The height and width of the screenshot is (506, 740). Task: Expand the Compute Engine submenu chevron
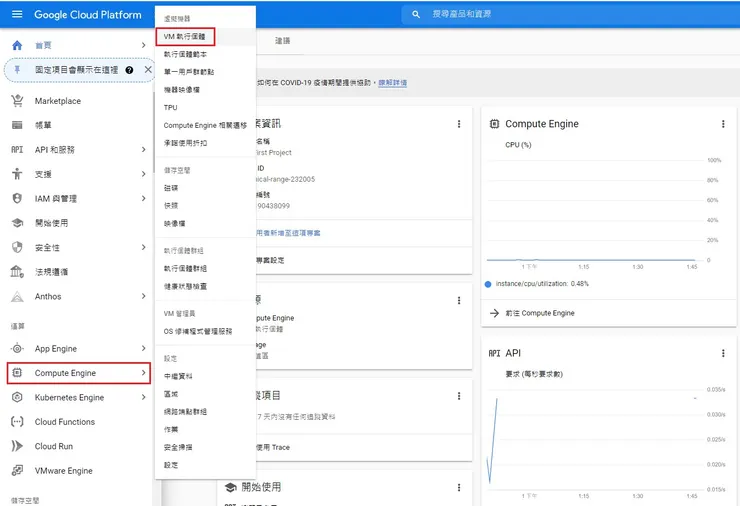143,373
